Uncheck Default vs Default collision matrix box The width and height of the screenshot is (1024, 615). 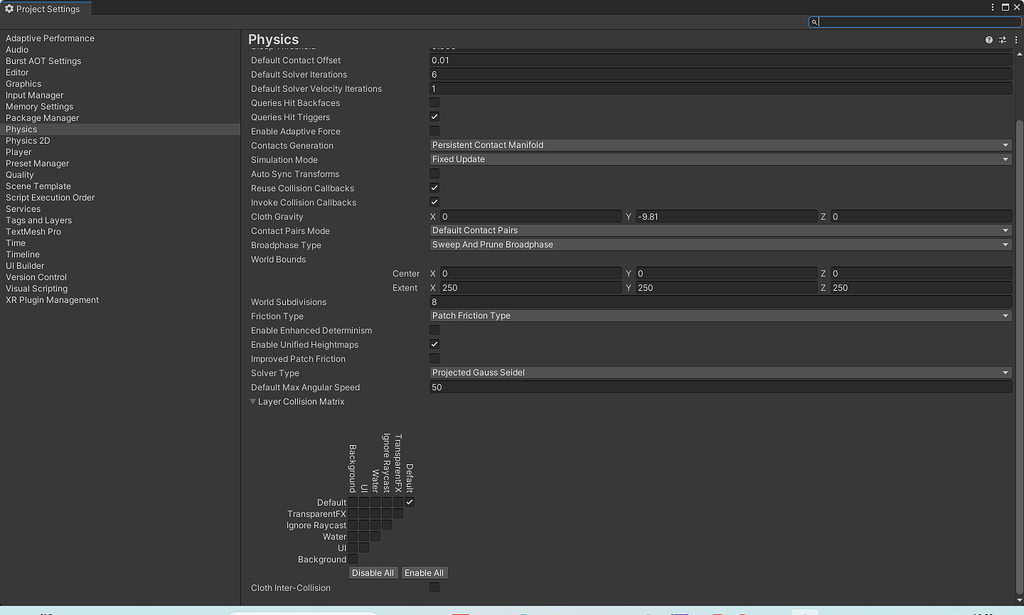coord(409,502)
